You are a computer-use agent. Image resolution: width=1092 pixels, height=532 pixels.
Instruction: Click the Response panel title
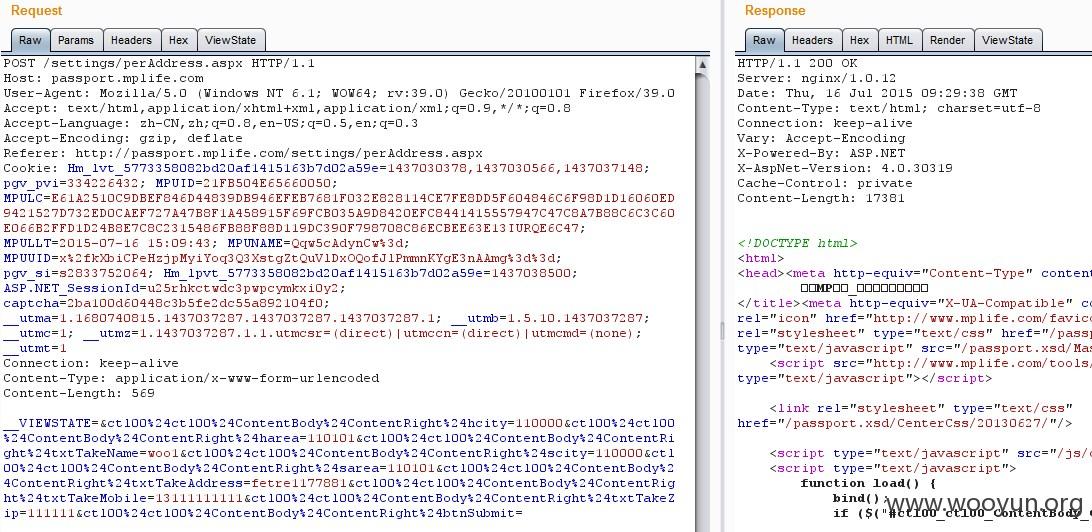pos(775,10)
